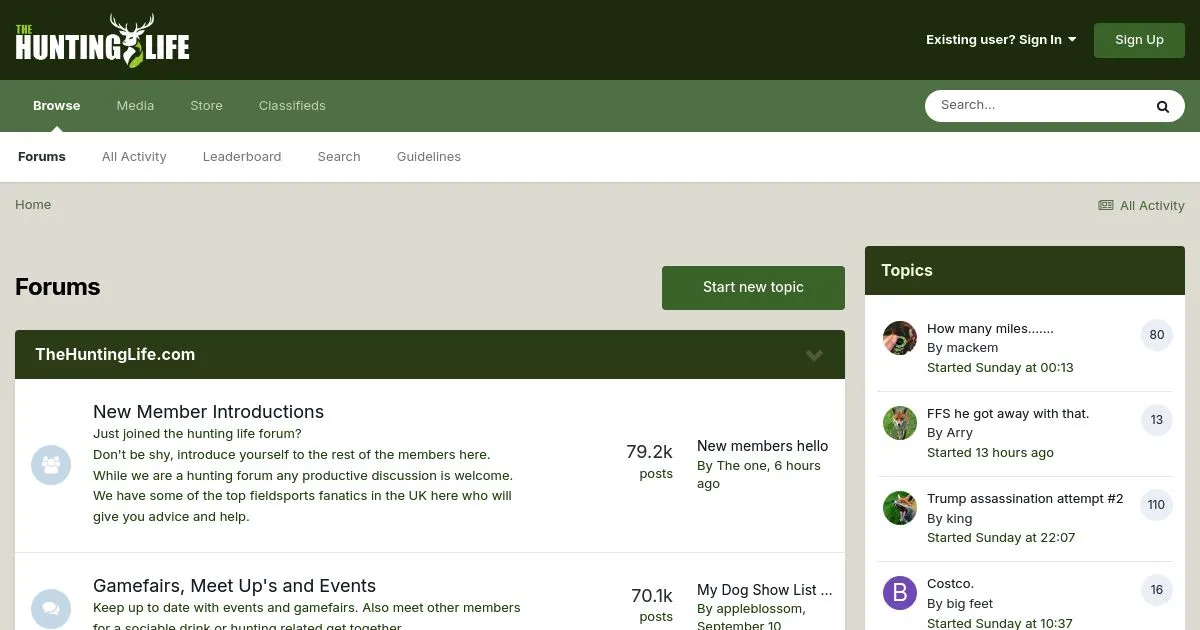
Task: Click The Hunting Life deer logo
Action: 102,40
